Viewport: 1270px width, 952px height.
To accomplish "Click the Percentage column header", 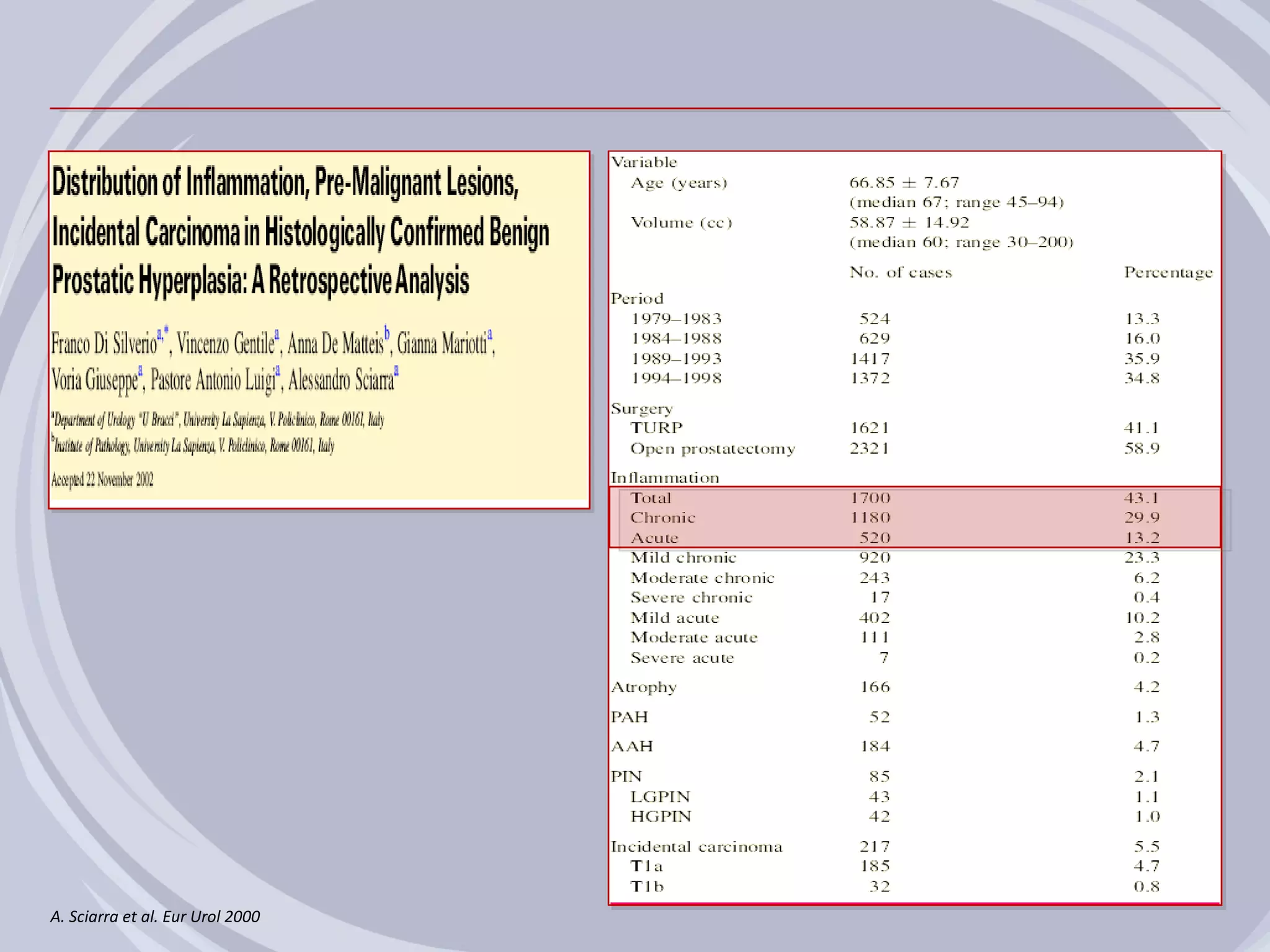I will click(x=1168, y=273).
